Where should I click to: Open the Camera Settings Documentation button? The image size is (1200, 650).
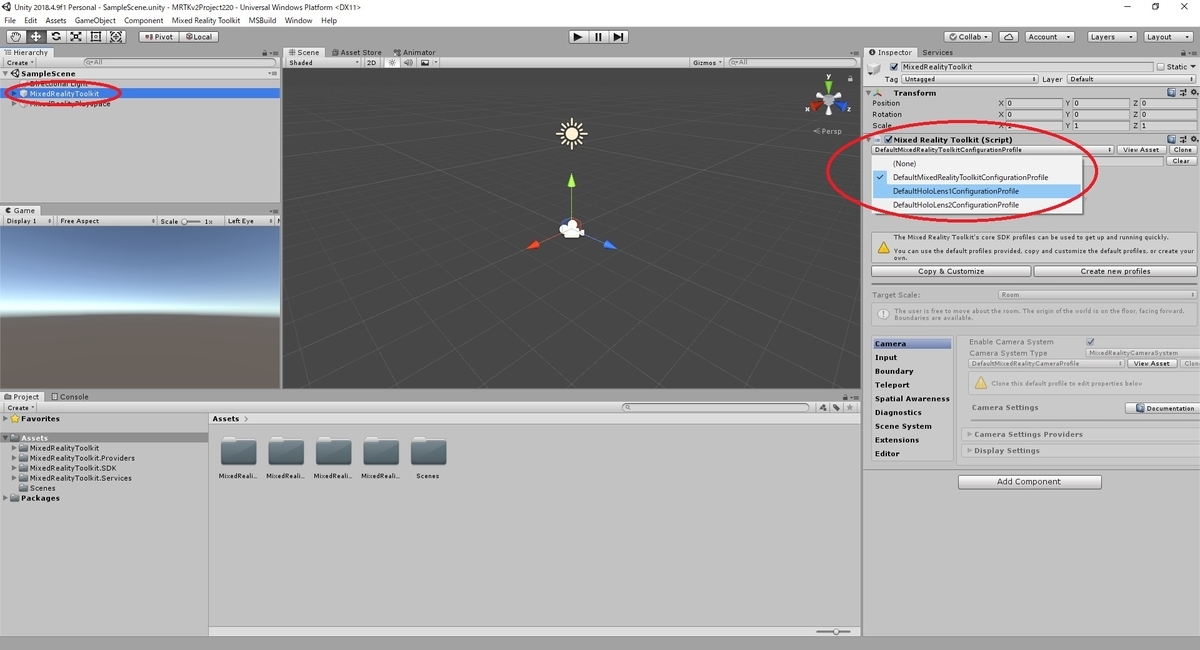1162,408
